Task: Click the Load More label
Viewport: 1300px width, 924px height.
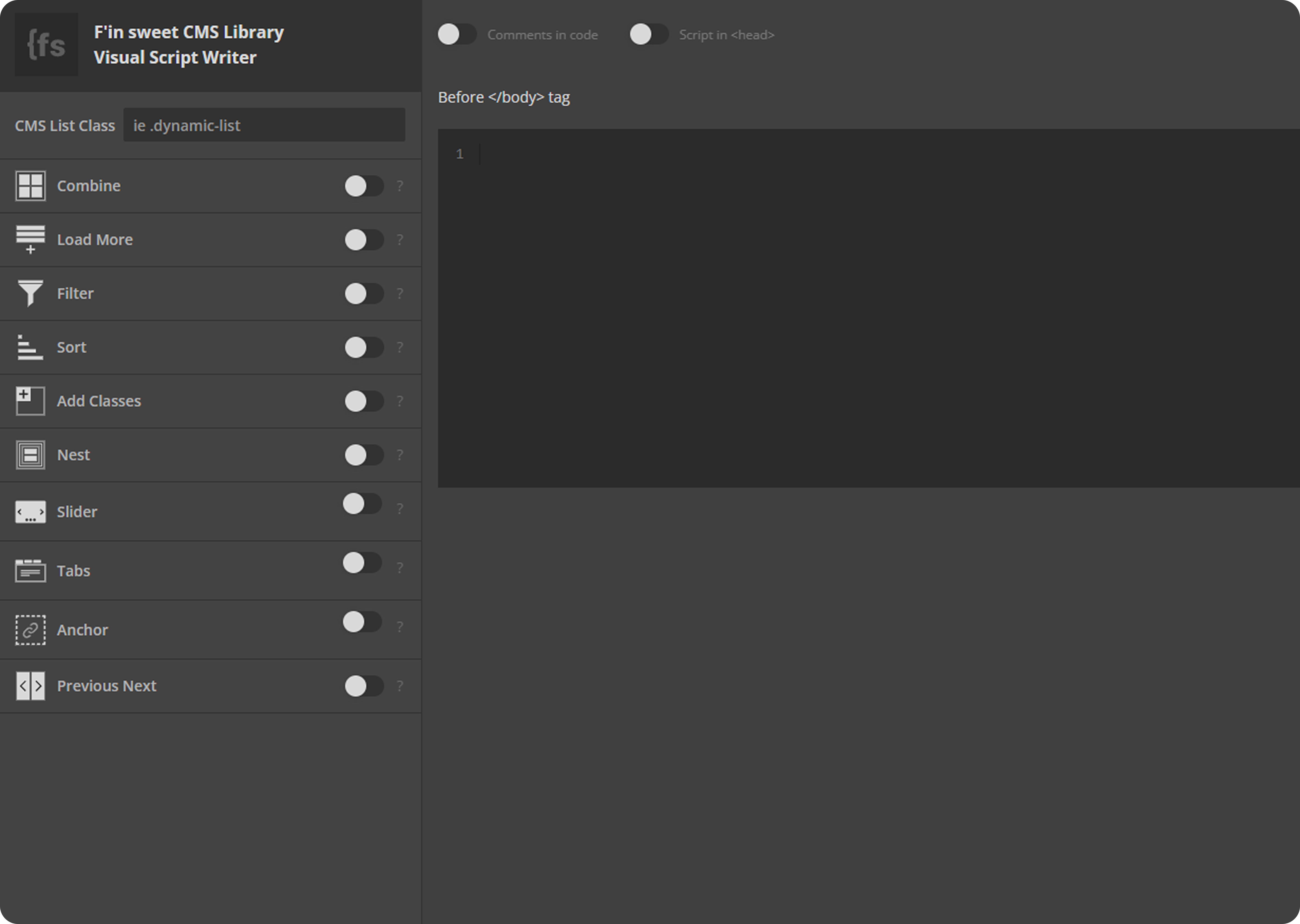Action: 95,240
